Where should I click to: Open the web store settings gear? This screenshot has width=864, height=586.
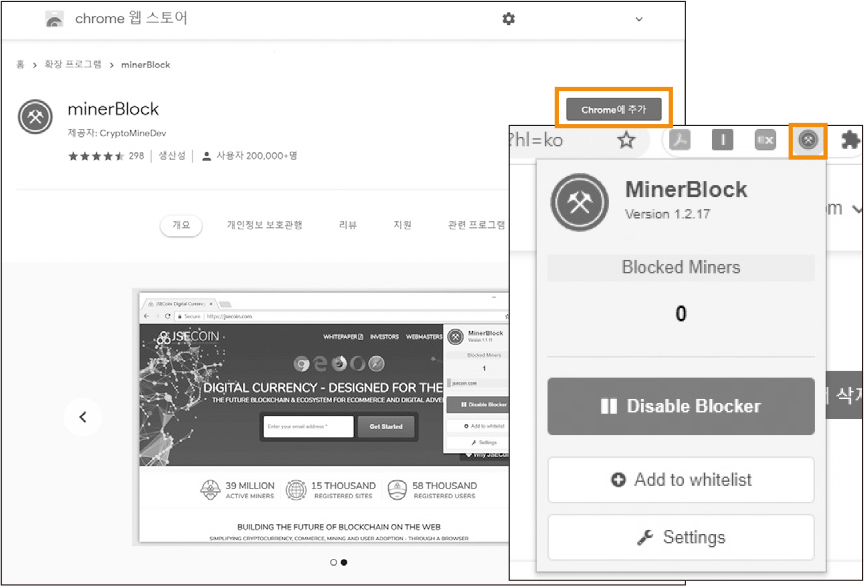click(509, 19)
